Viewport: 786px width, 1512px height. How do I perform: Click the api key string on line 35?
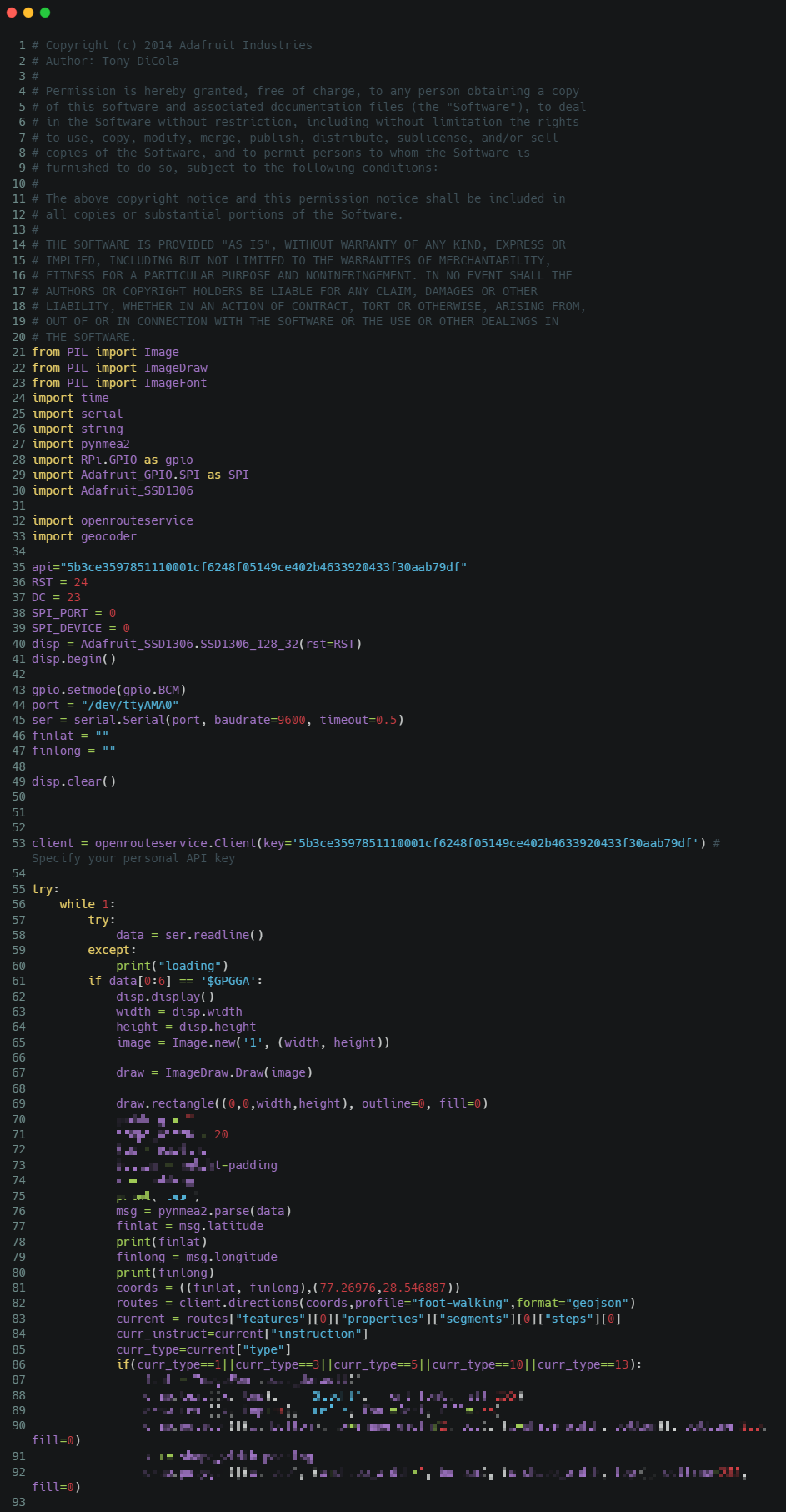coord(263,567)
